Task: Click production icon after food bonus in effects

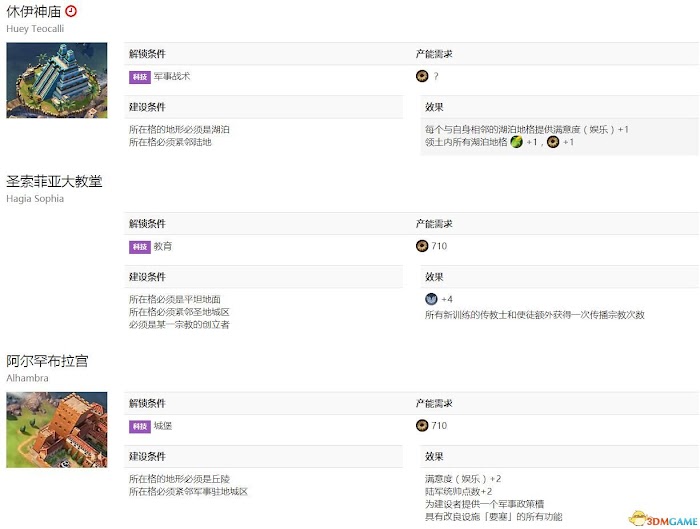Action: click(x=553, y=142)
